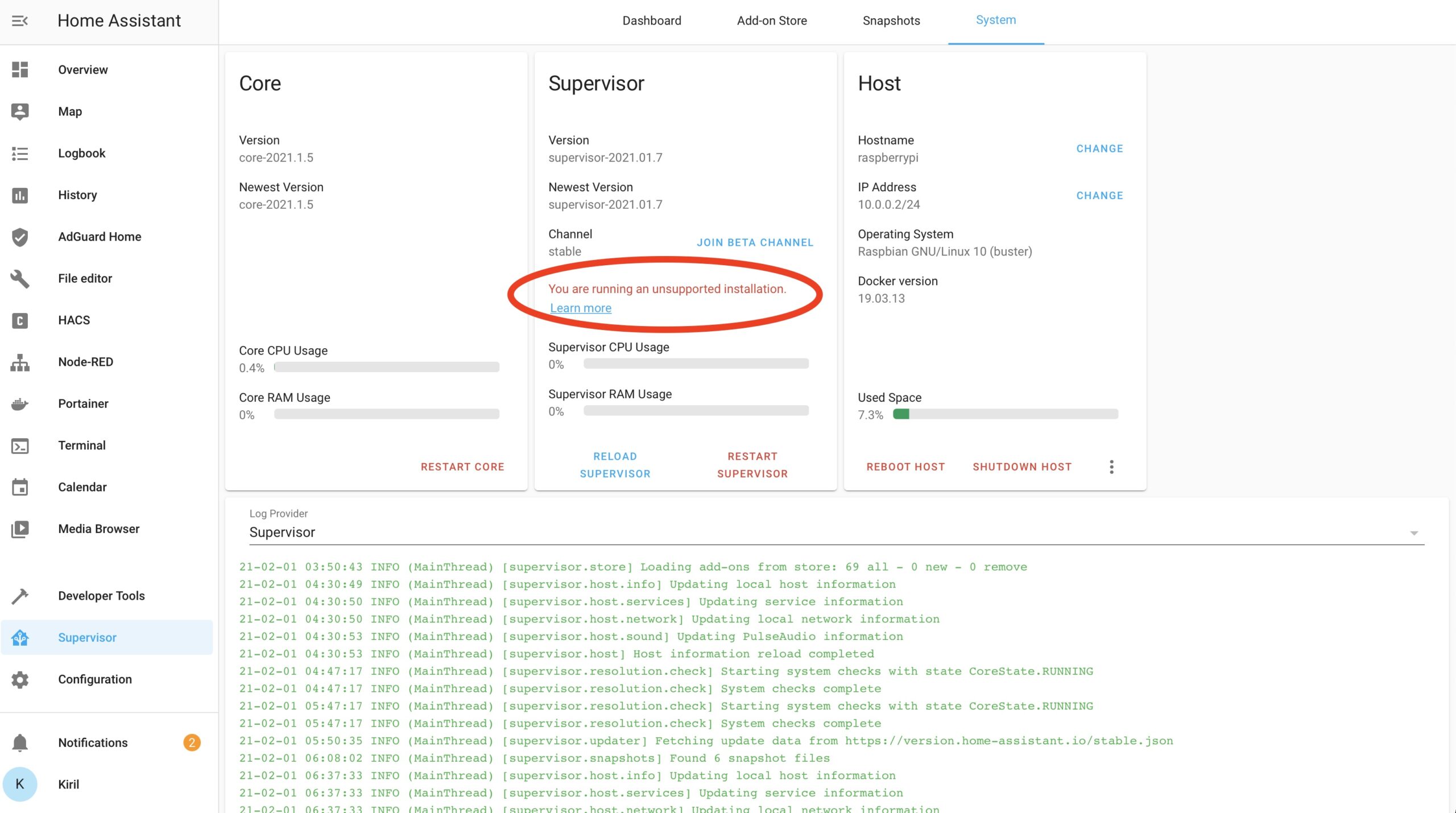The width and height of the screenshot is (1456, 813).
Task: Click the hamburger menu icon
Action: point(19,20)
